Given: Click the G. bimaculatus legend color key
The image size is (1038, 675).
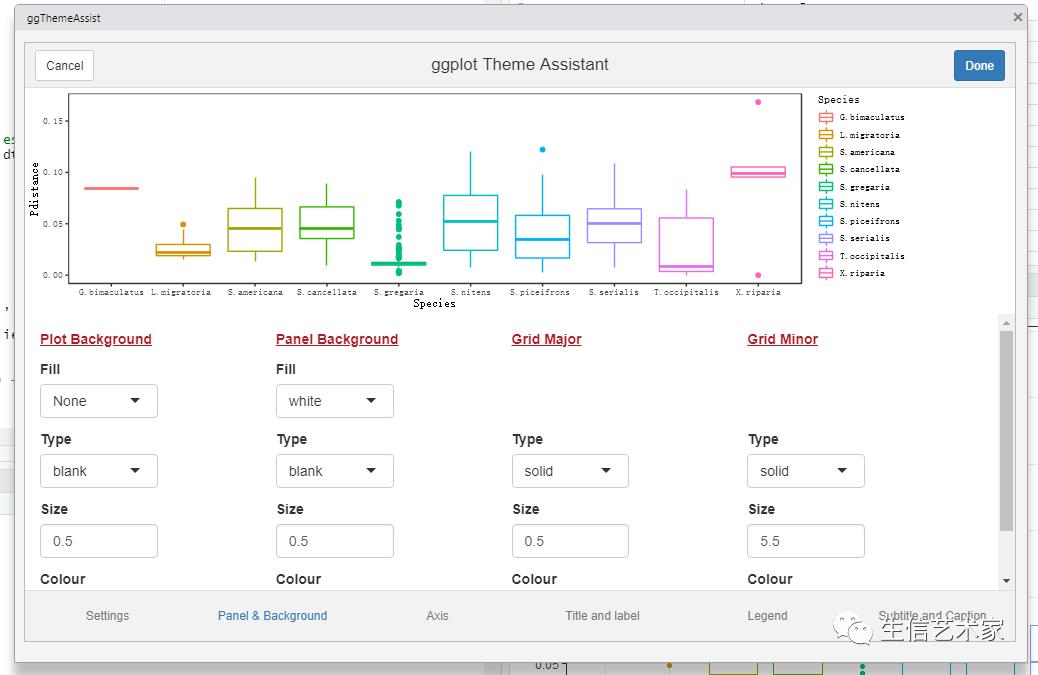Looking at the screenshot, I should click(x=827, y=117).
